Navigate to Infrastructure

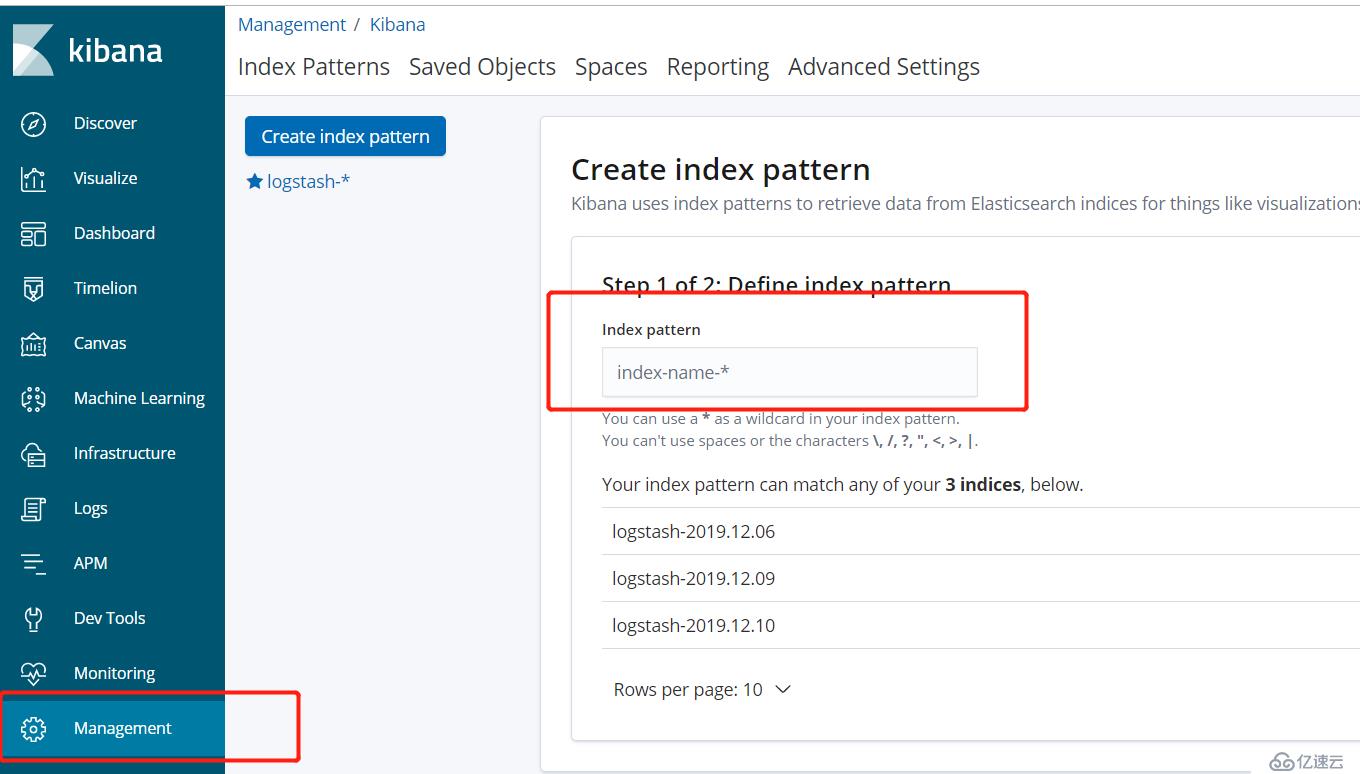(x=124, y=453)
